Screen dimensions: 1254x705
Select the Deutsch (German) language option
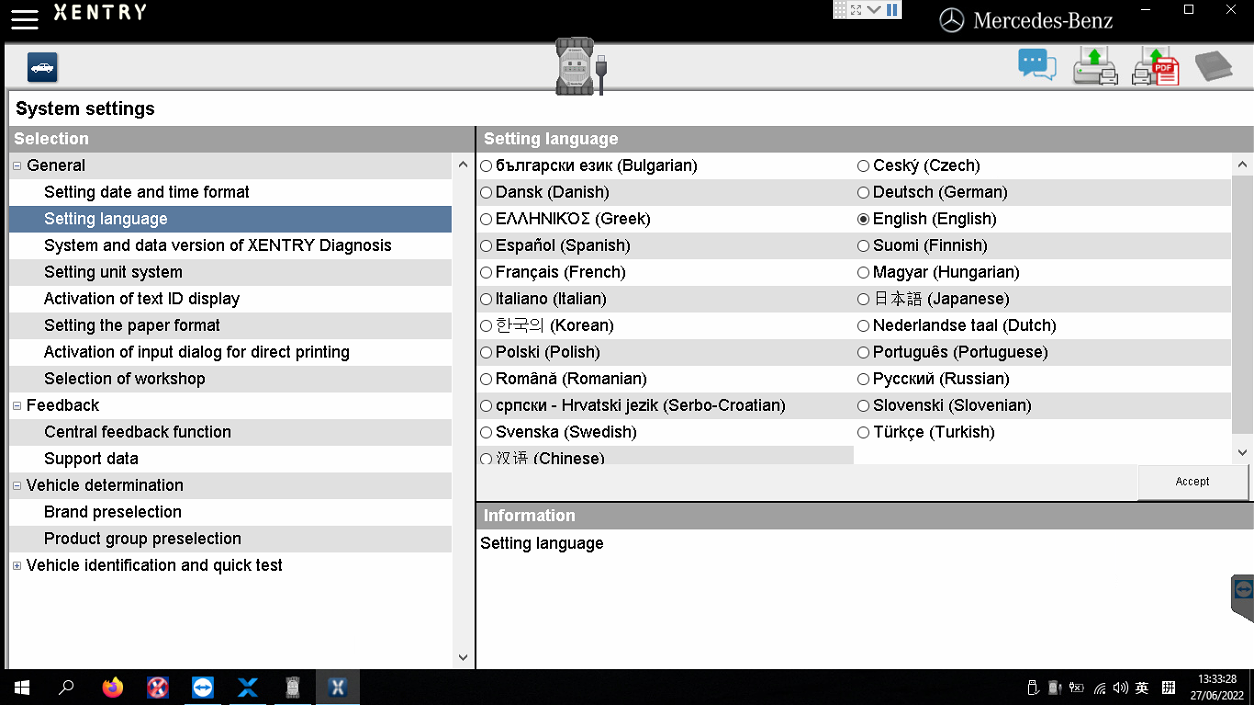click(x=863, y=193)
